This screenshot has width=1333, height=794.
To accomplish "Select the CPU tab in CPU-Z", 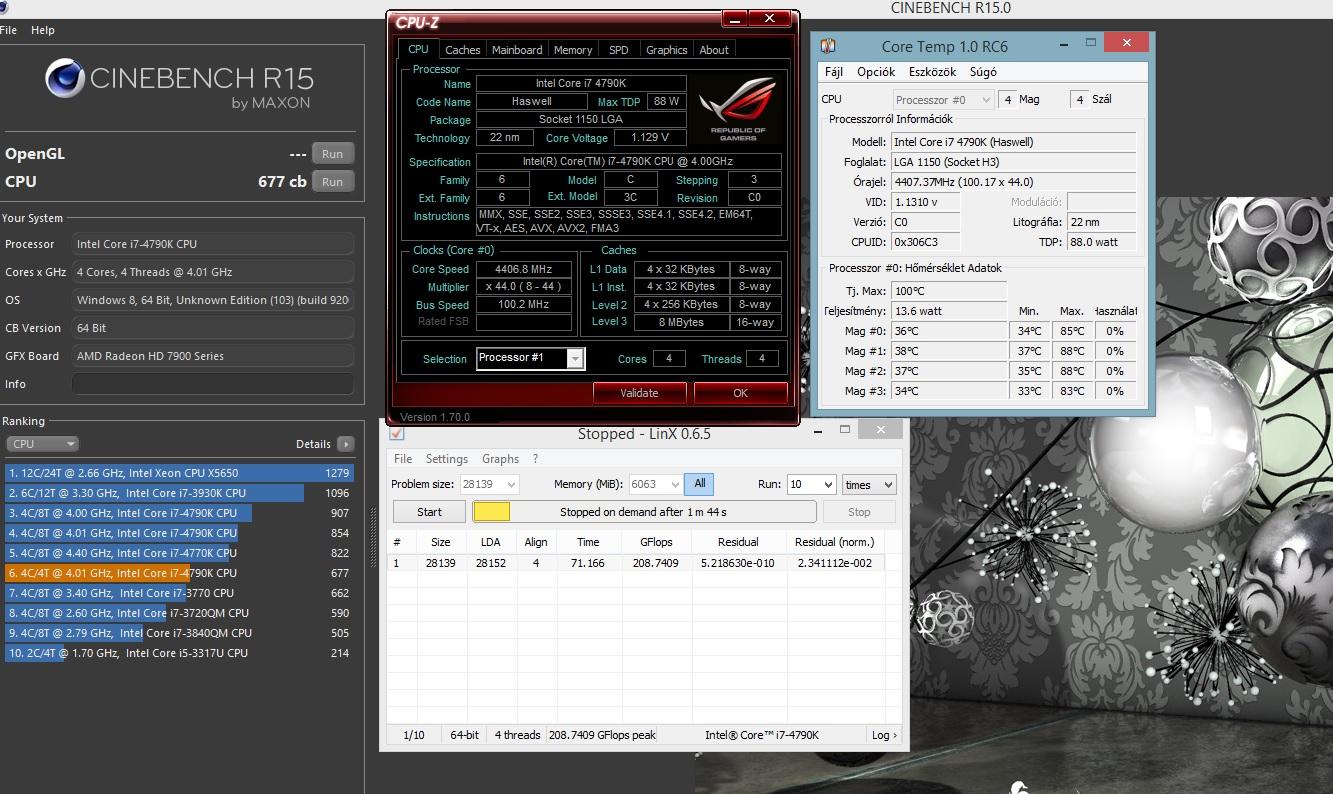I will pyautogui.click(x=418, y=49).
